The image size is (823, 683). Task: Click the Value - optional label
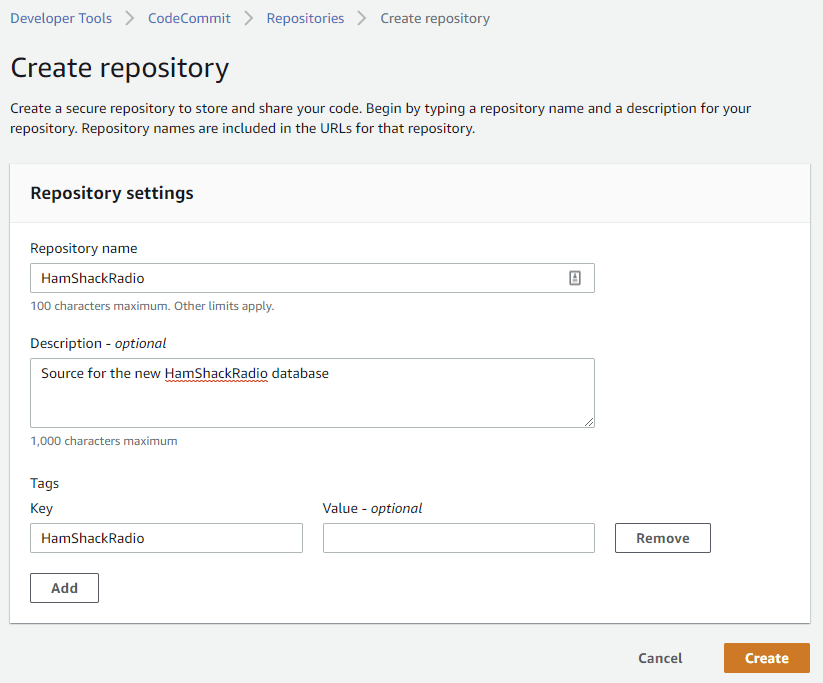click(x=372, y=508)
